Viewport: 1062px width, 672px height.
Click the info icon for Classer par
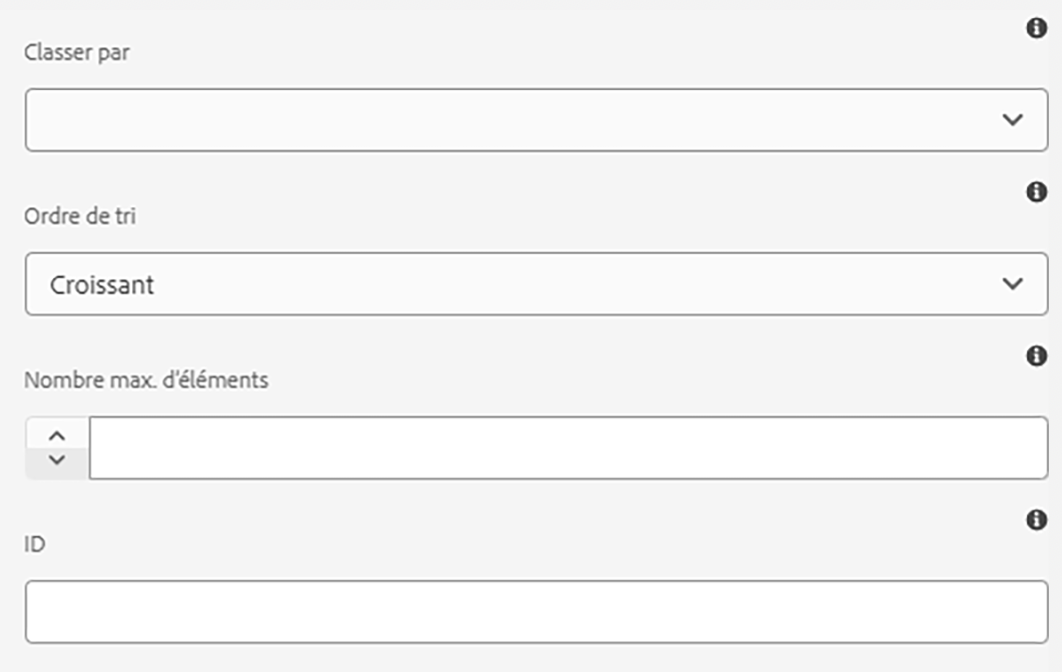coord(1037,28)
